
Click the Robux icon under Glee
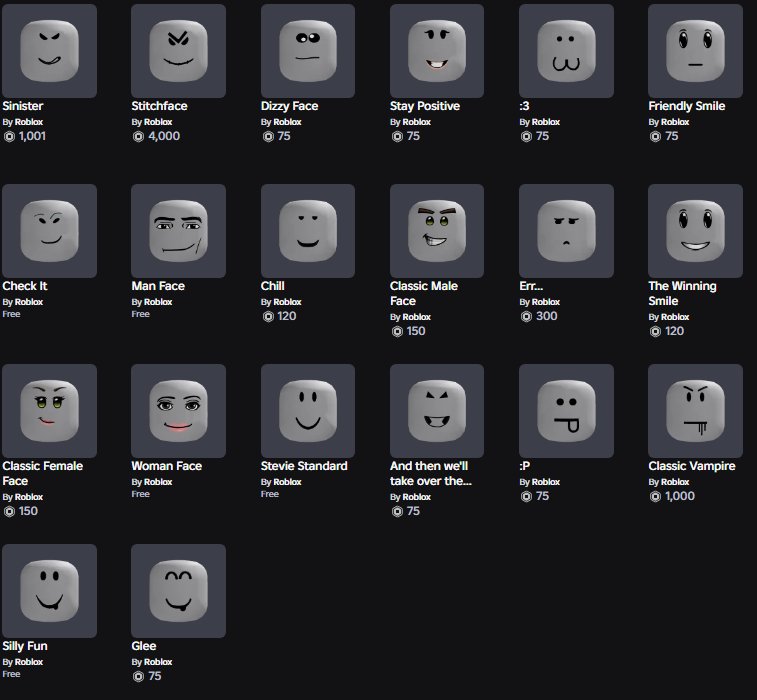[139, 677]
